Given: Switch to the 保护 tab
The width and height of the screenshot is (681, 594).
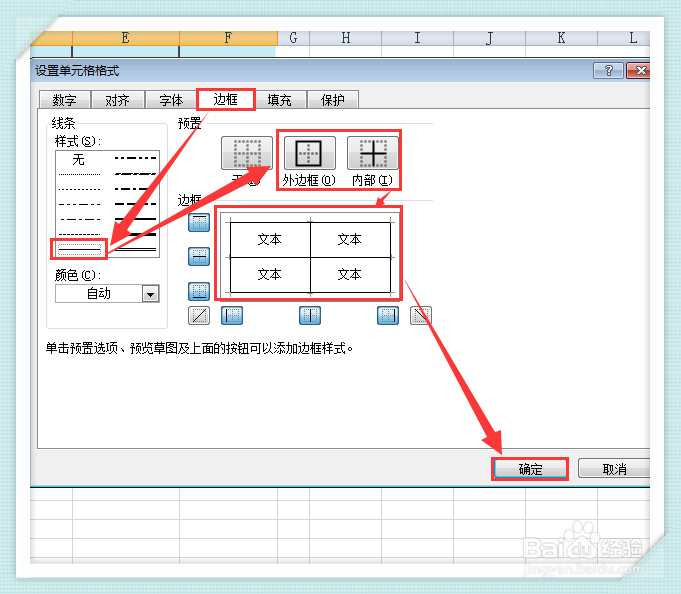Looking at the screenshot, I should click(x=333, y=100).
